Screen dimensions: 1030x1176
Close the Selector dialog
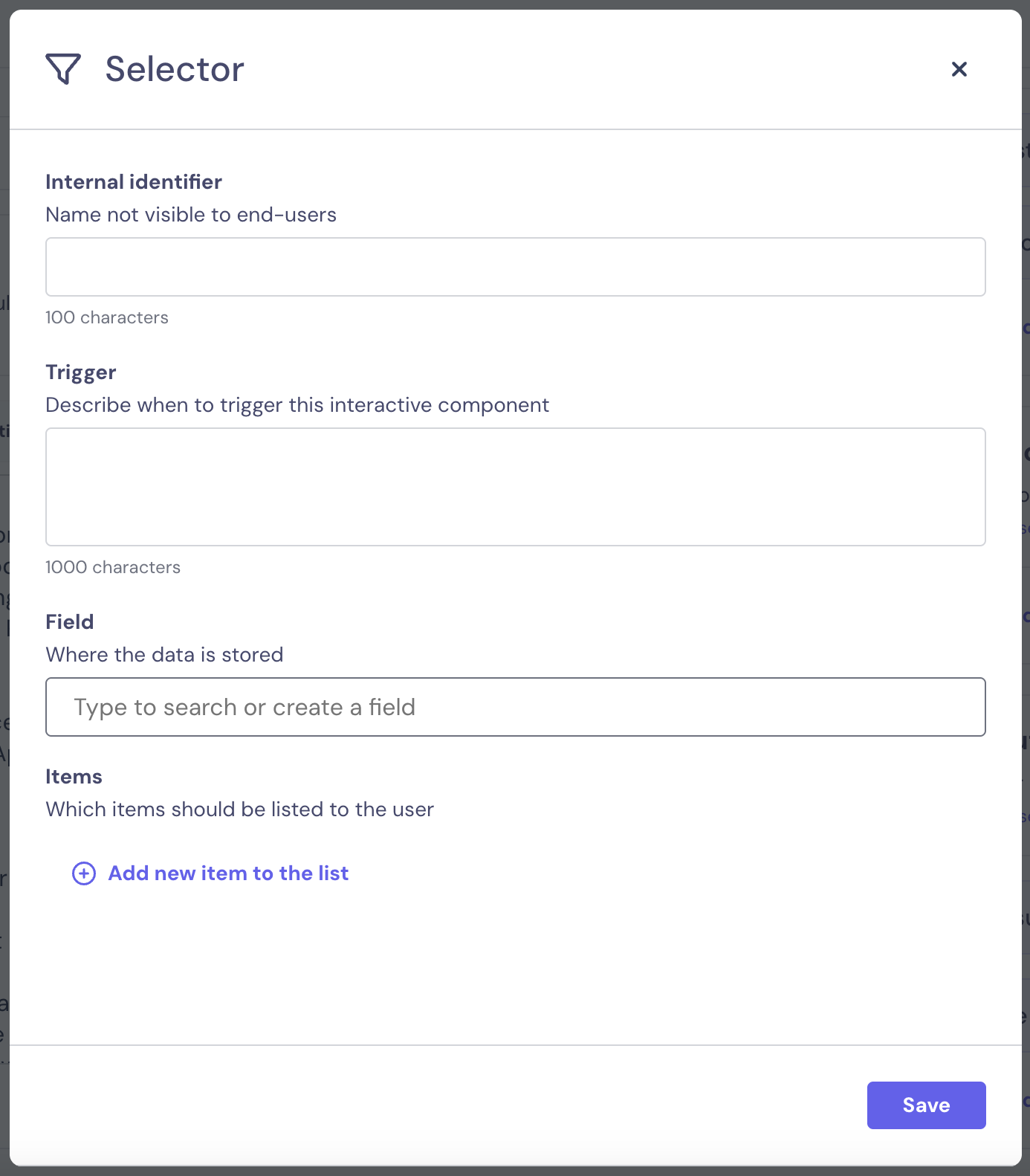[x=959, y=69]
